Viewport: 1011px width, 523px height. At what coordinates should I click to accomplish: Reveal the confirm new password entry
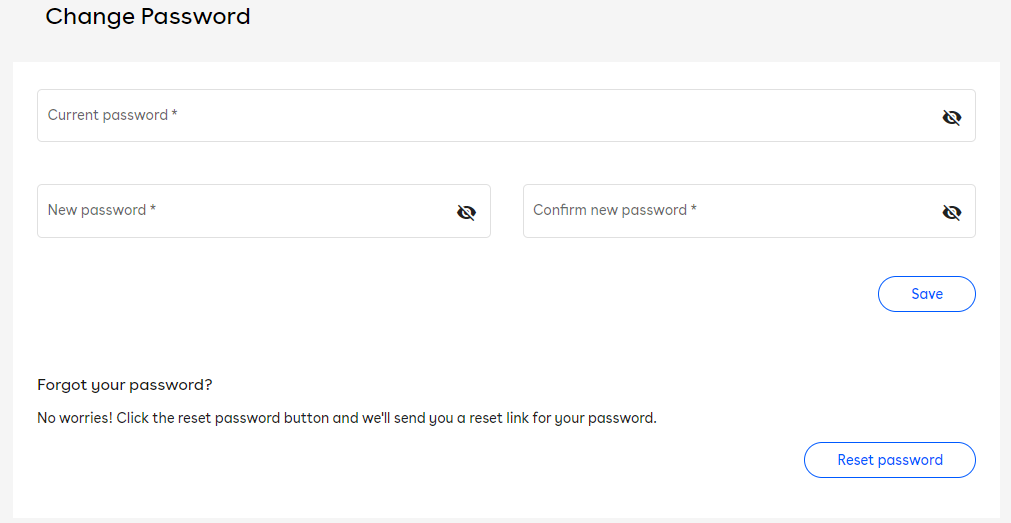click(951, 212)
